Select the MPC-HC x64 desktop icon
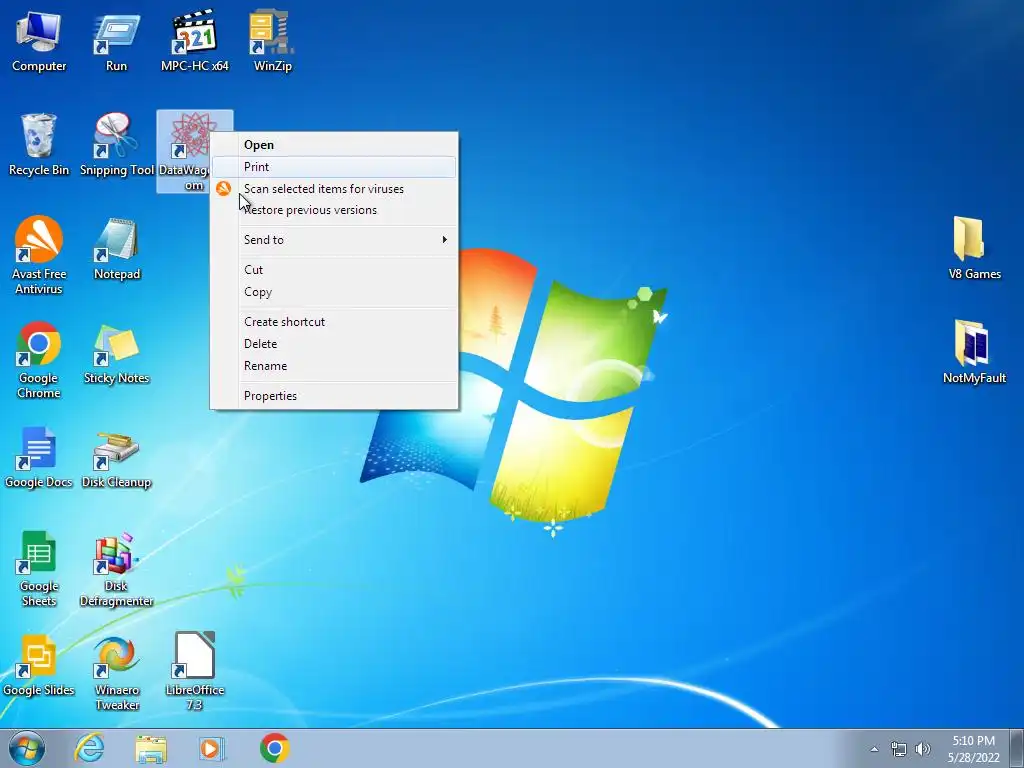Image resolution: width=1024 pixels, height=768 pixels. (195, 40)
